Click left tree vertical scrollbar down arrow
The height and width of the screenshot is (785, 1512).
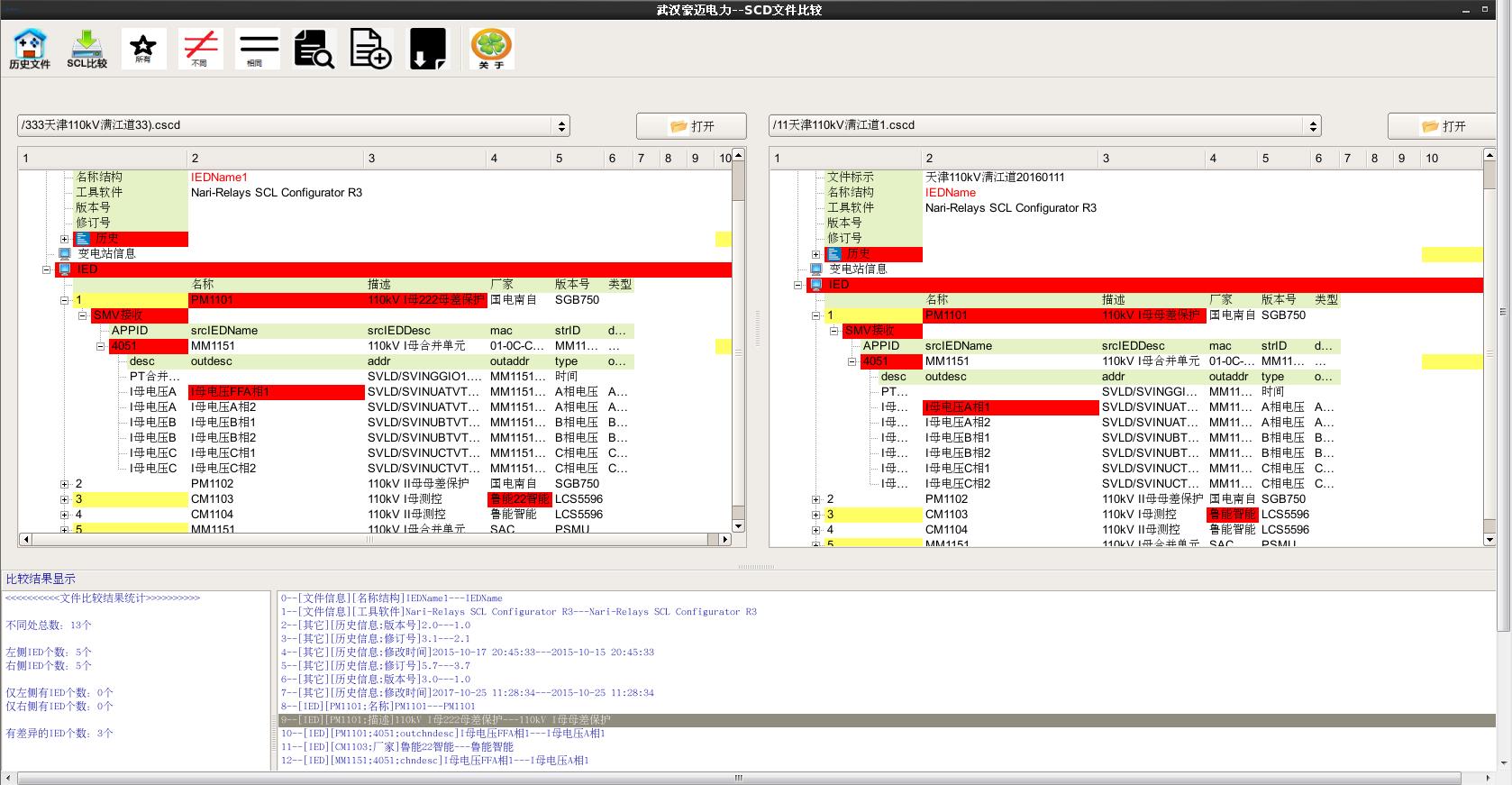(738, 525)
